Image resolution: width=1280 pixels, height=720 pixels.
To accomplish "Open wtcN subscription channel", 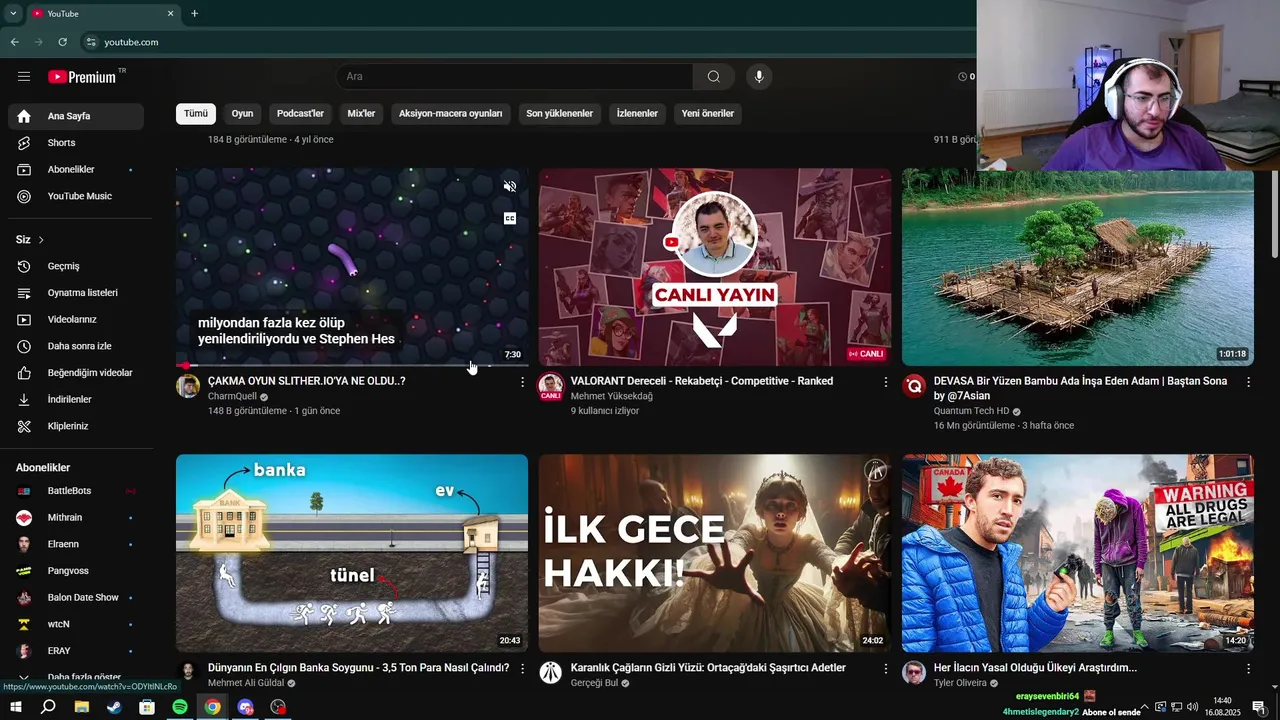I will click(x=76, y=624).
